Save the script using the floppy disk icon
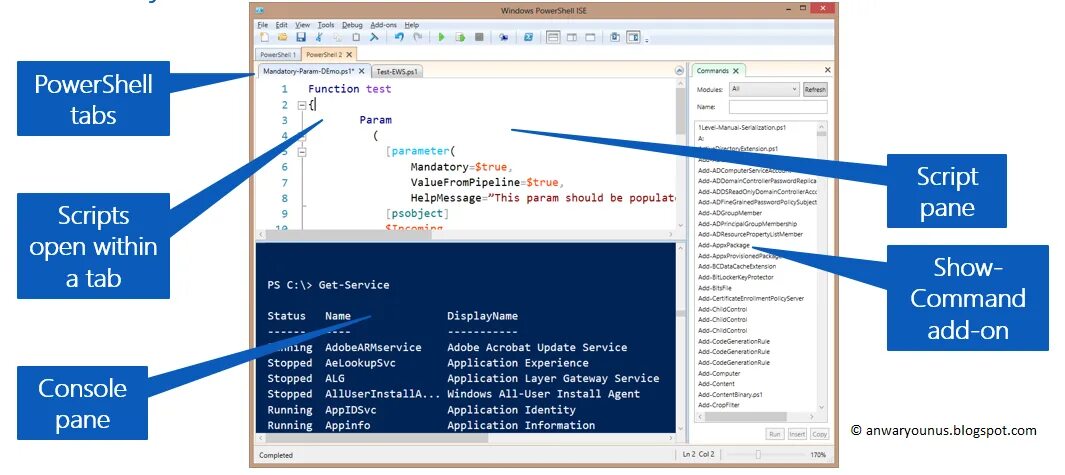Image resolution: width=1065 pixels, height=475 pixels. 301,37
